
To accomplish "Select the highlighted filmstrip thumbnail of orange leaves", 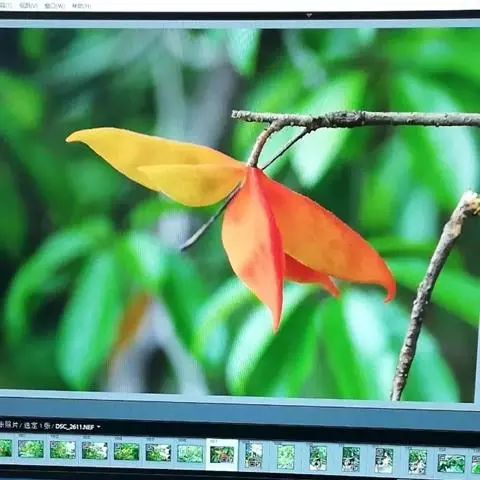I will (x=222, y=455).
